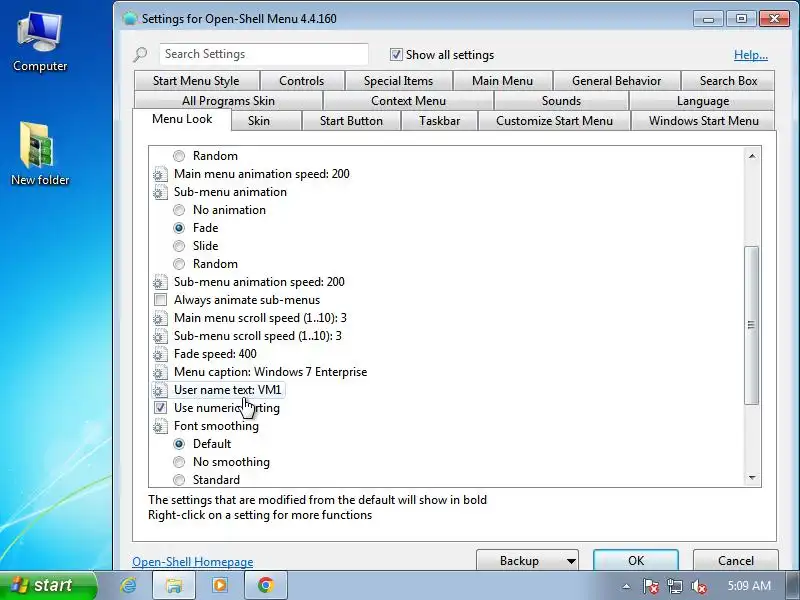
Task: Click the Action Center flag tray icon
Action: (x=650, y=586)
